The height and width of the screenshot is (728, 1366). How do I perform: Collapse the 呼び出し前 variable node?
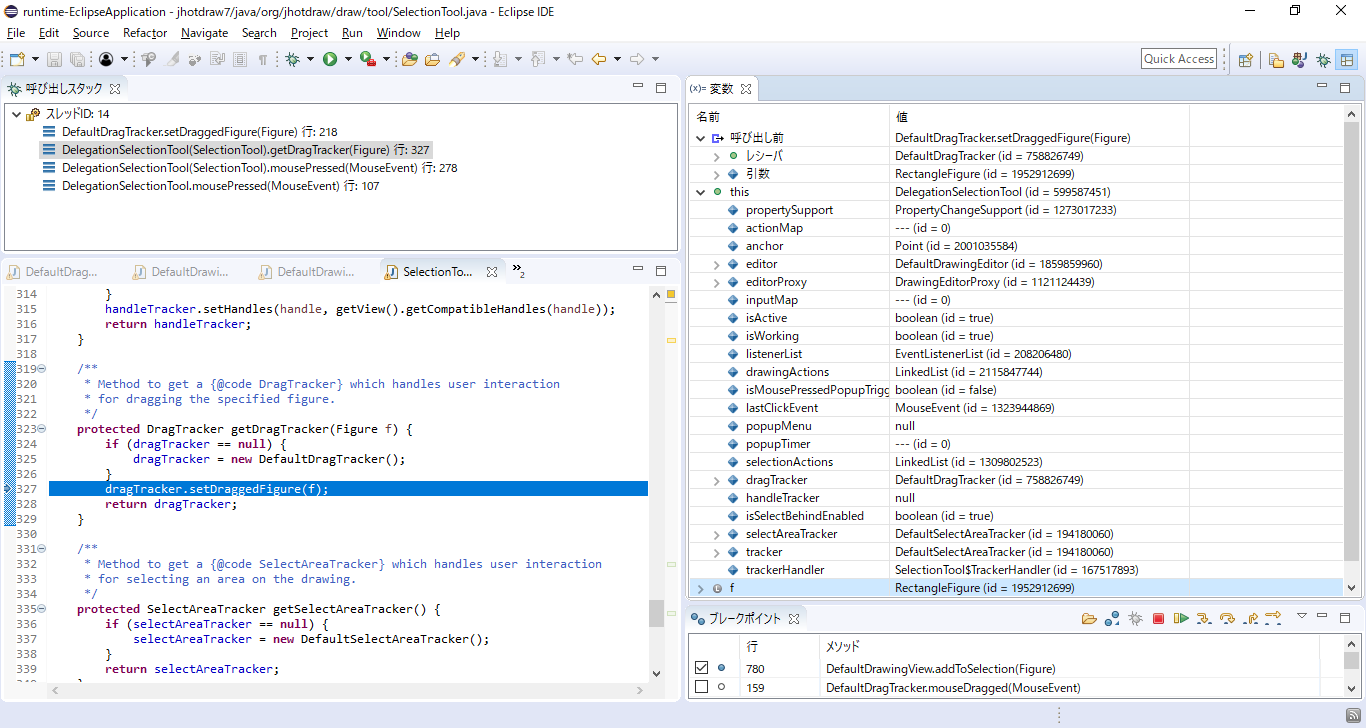click(701, 138)
